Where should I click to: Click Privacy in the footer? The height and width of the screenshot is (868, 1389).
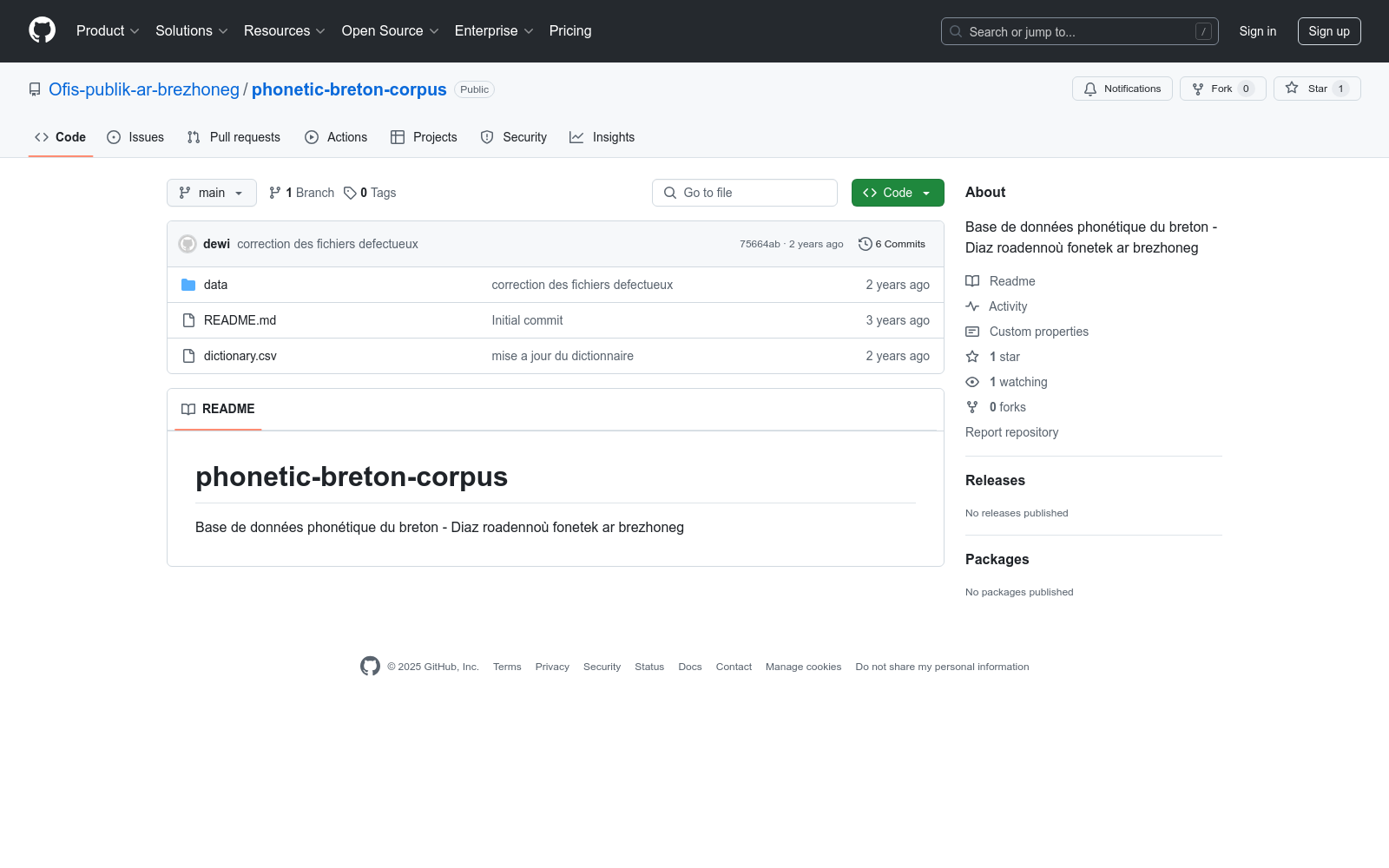(x=552, y=667)
